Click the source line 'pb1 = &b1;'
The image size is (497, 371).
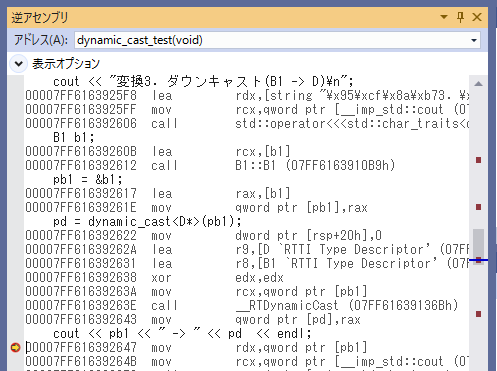88,180
